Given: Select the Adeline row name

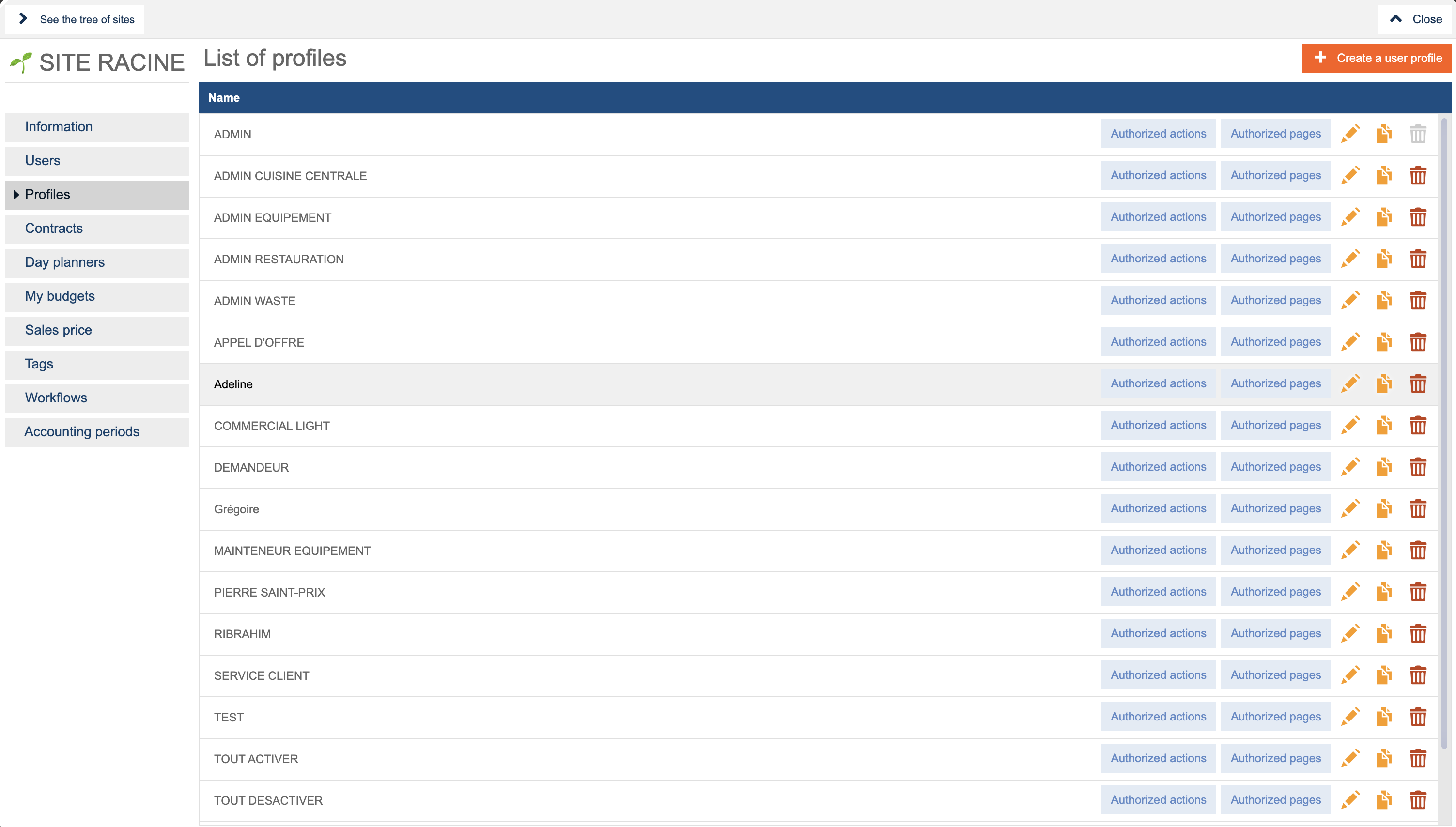Looking at the screenshot, I should pyautogui.click(x=233, y=384).
